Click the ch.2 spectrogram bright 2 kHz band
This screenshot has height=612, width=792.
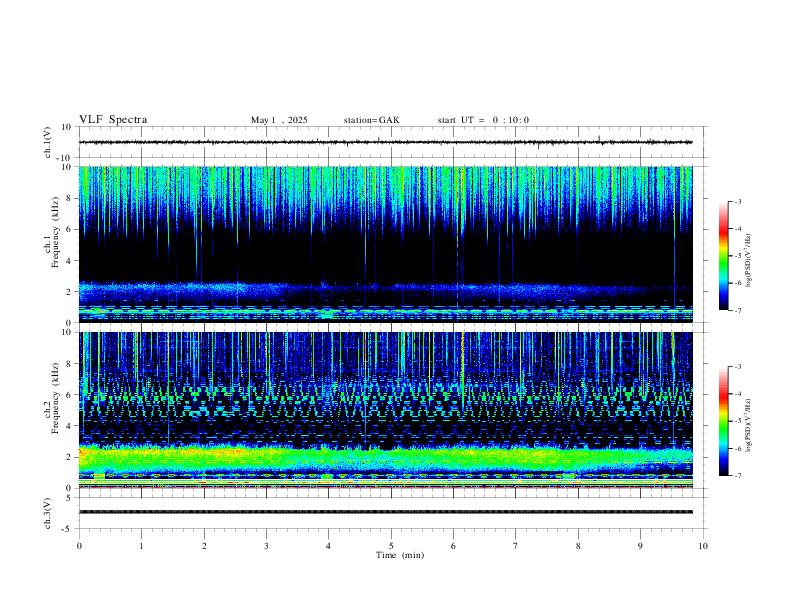pyautogui.click(x=385, y=457)
